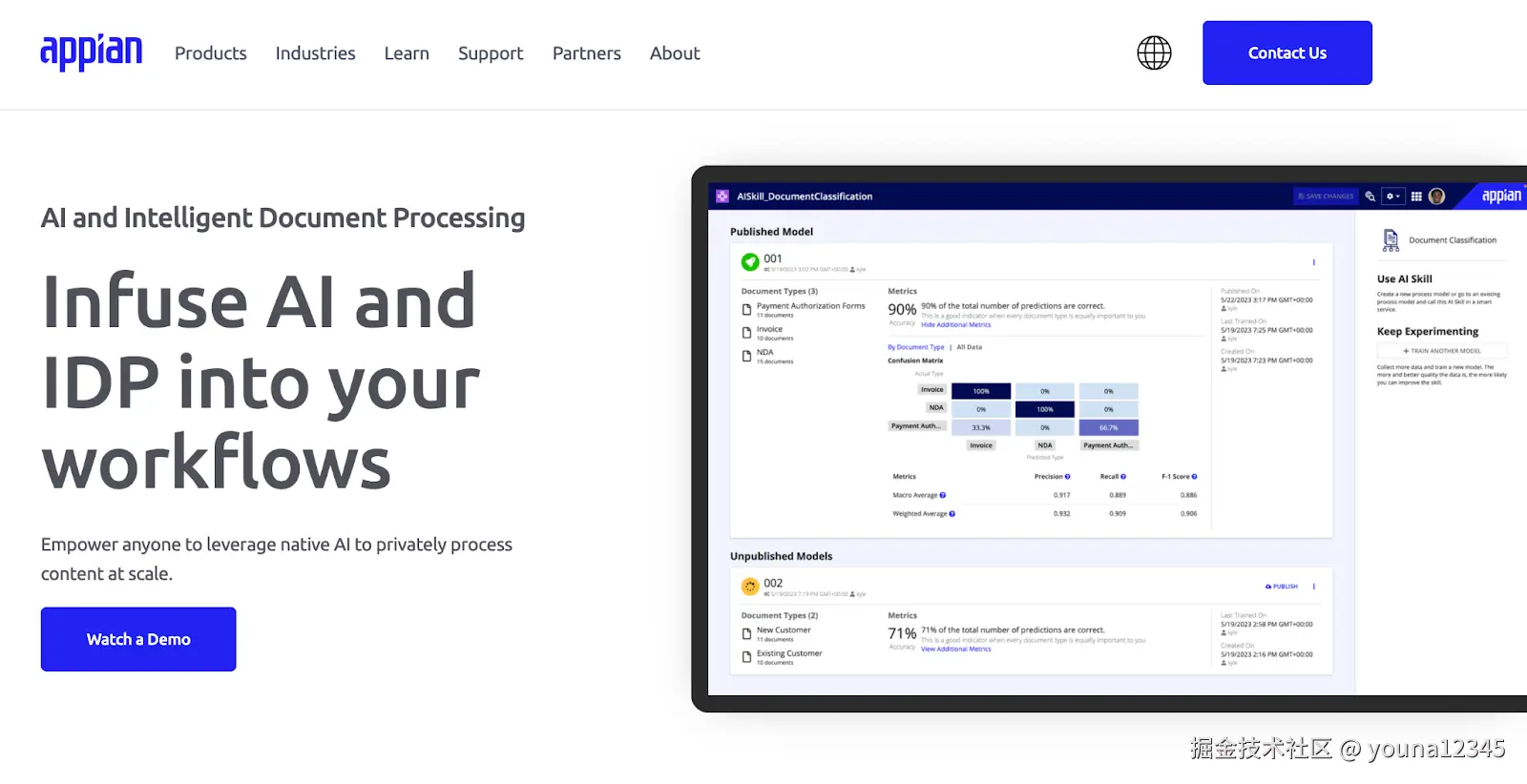The height and width of the screenshot is (784, 1527).
Task: Click the Appian logo in demo header
Action: click(x=1501, y=196)
